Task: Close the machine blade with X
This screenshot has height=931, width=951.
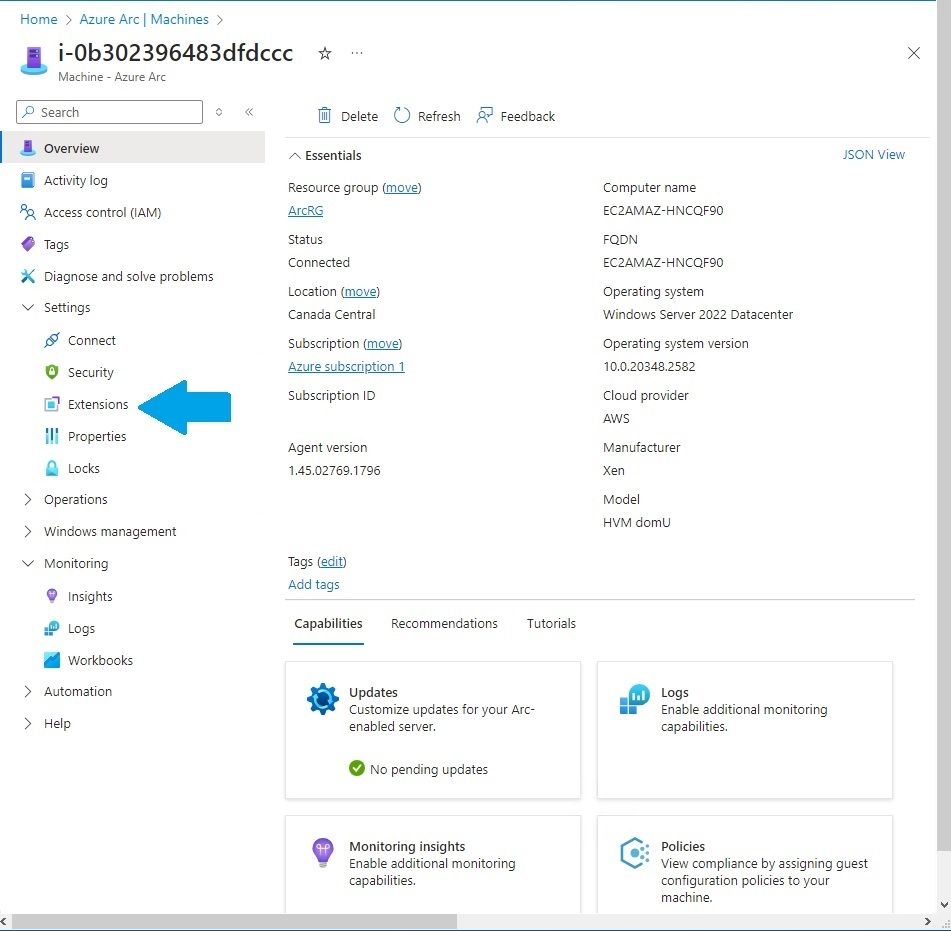Action: pos(913,53)
